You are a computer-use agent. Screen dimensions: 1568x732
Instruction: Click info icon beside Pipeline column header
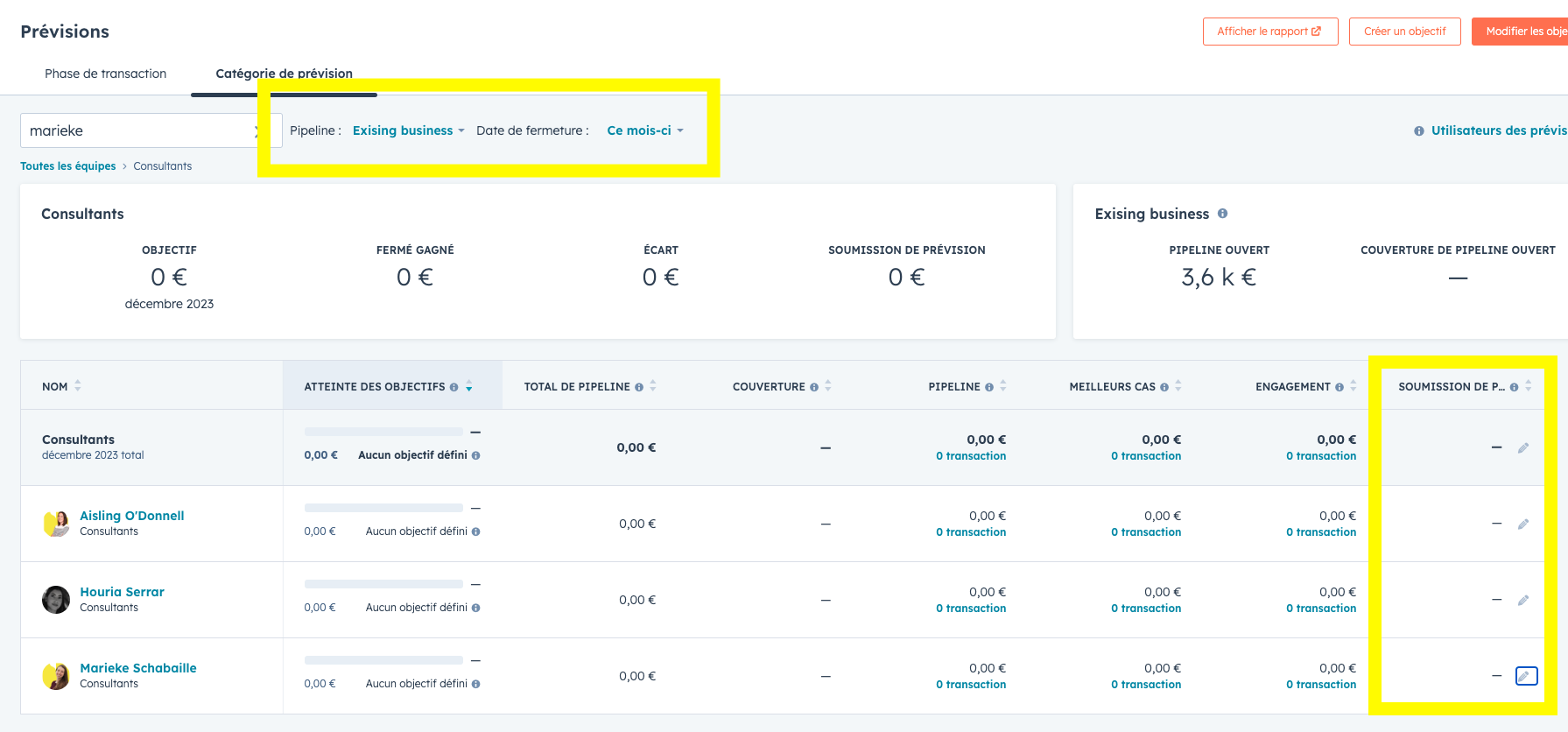989,387
